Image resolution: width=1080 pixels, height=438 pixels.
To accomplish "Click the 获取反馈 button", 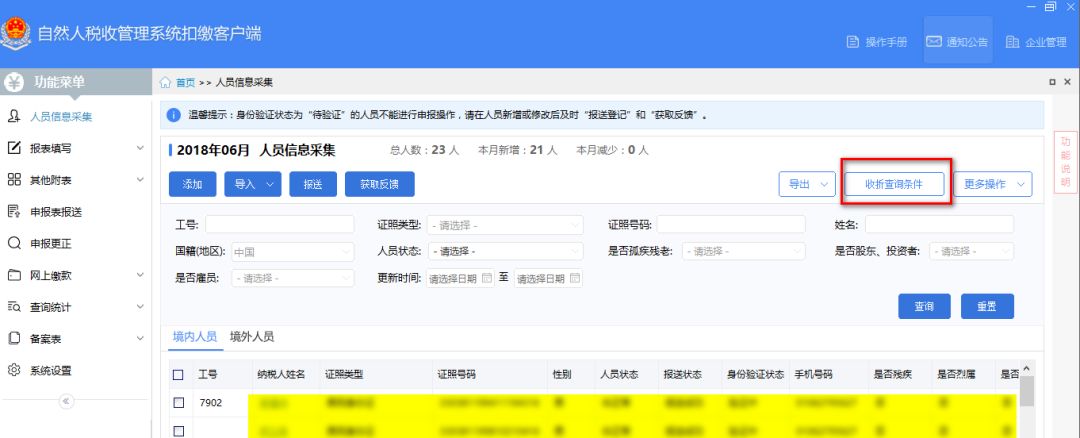I will [x=380, y=184].
